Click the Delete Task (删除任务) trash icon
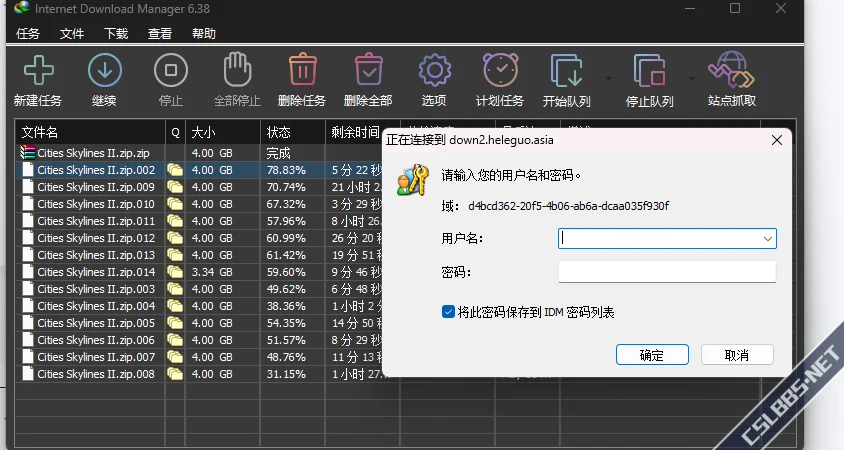This screenshot has width=844, height=450. click(303, 69)
